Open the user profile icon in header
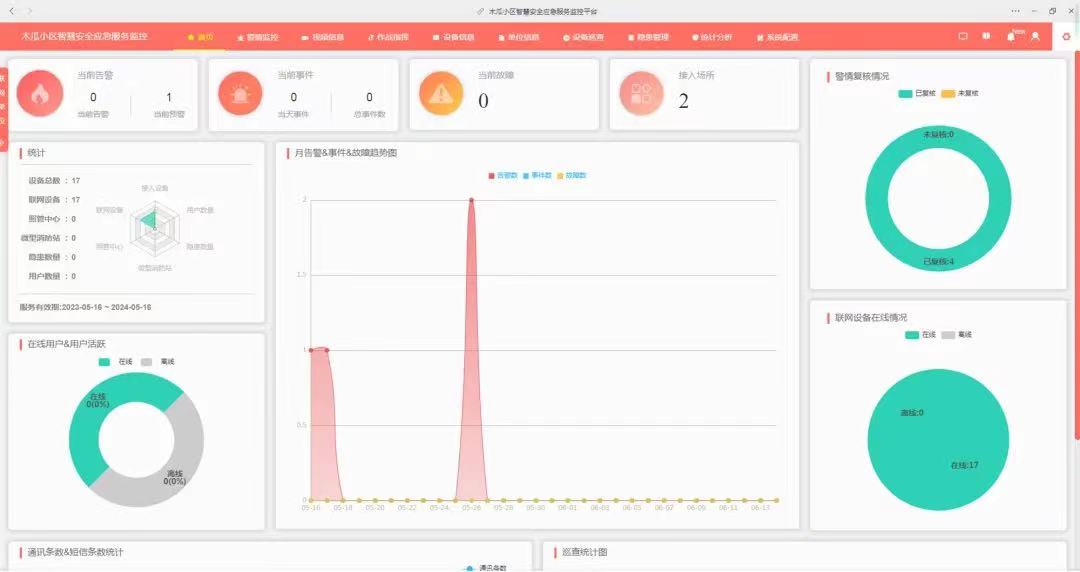 tap(1035, 37)
